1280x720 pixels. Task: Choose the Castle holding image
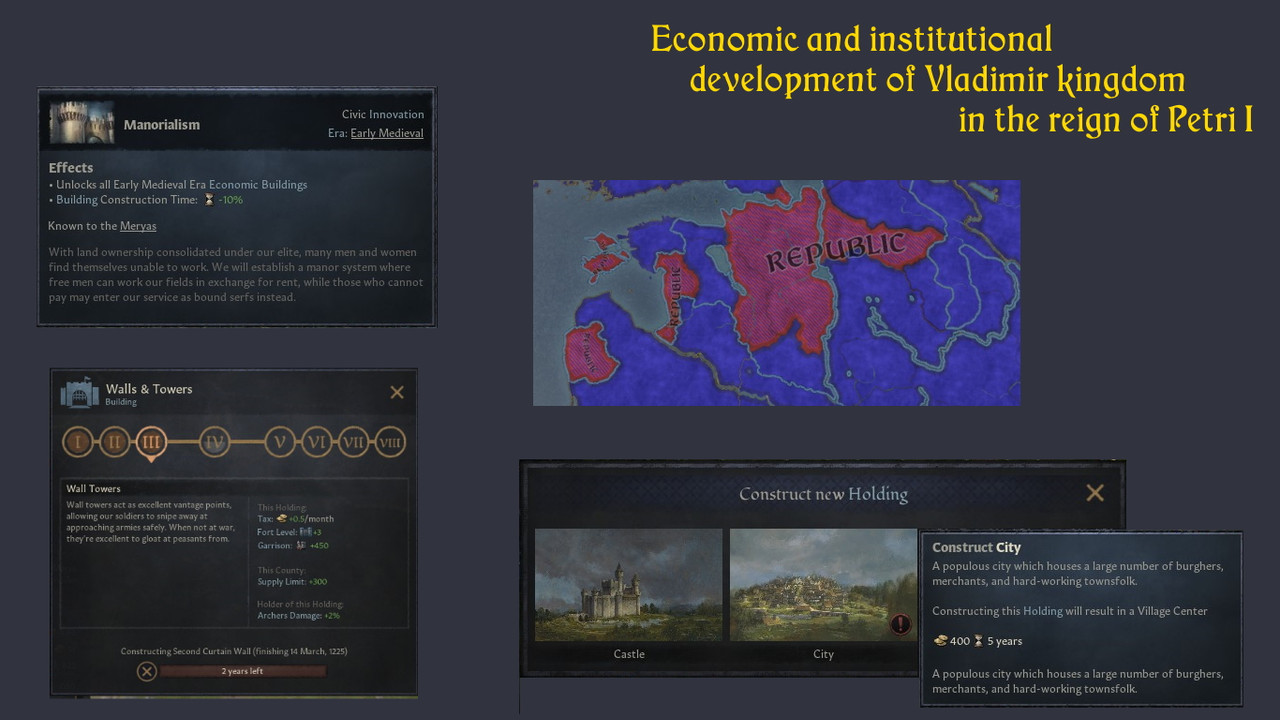point(628,585)
